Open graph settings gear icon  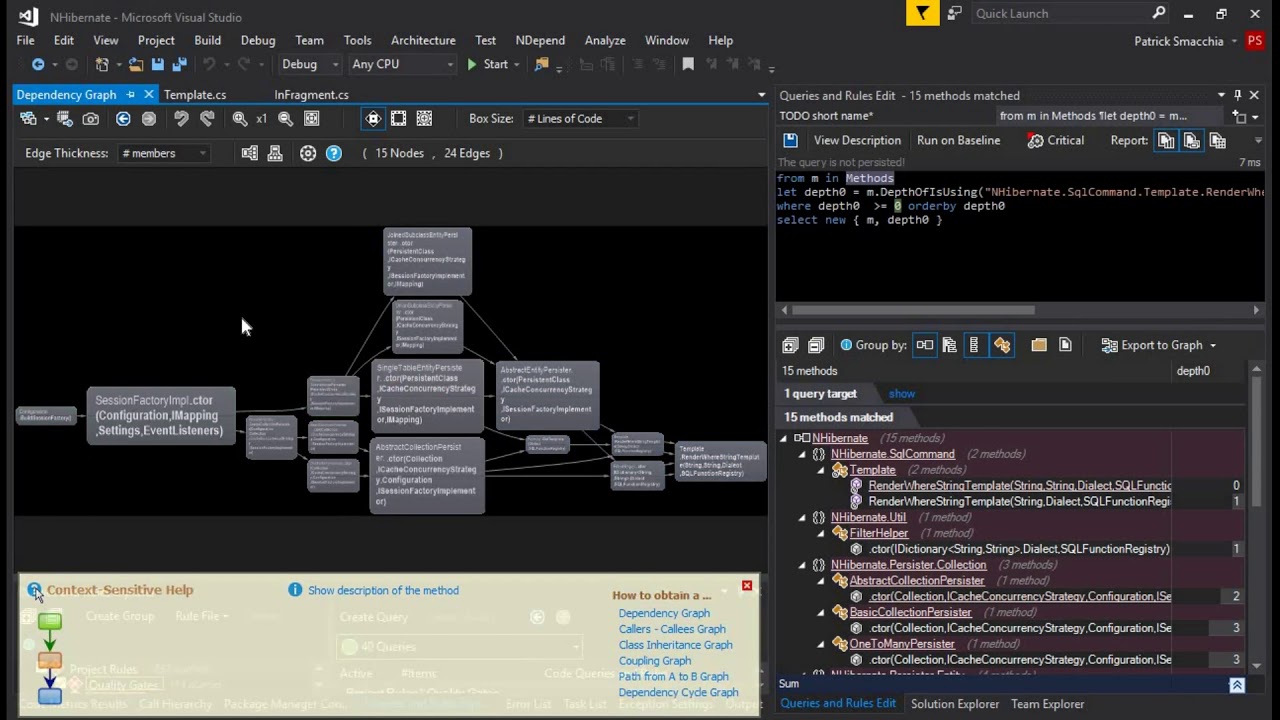tap(308, 153)
